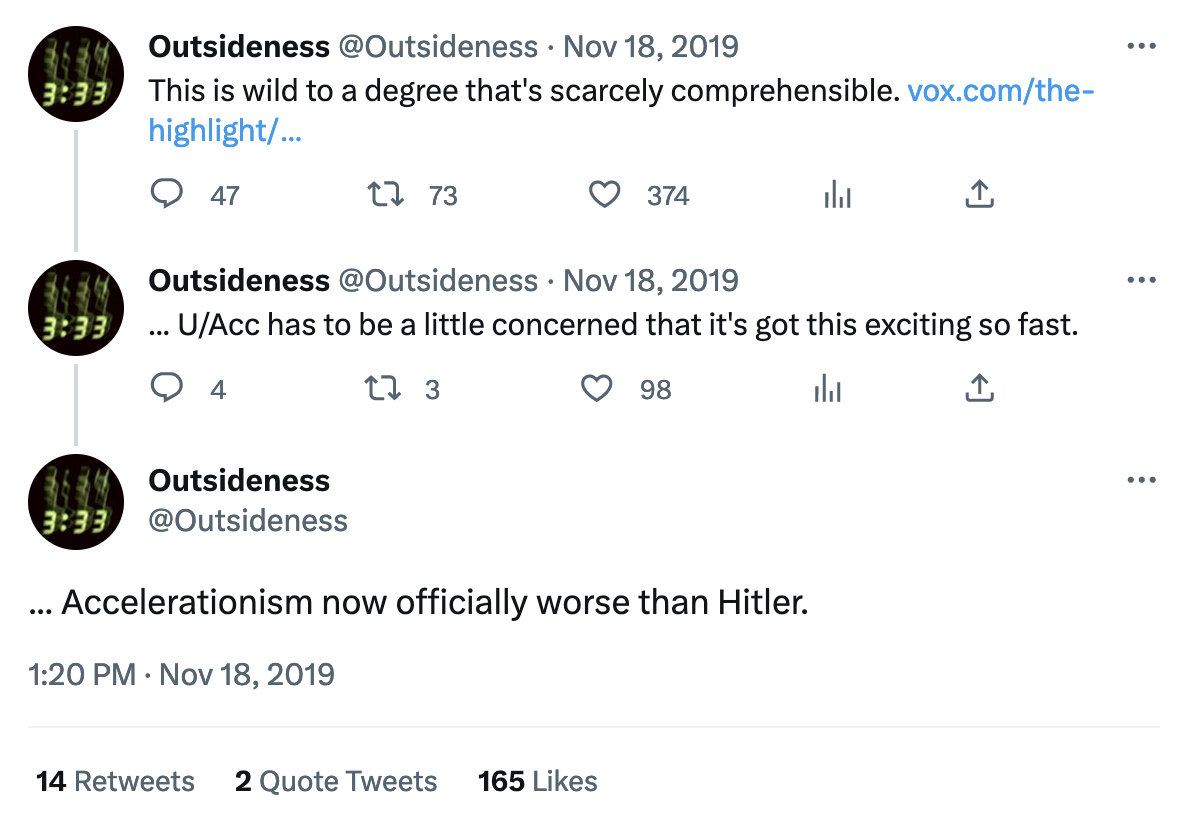The width and height of the screenshot is (1188, 820).
Task: Open the vox.com article link
Action: click(x=1000, y=90)
